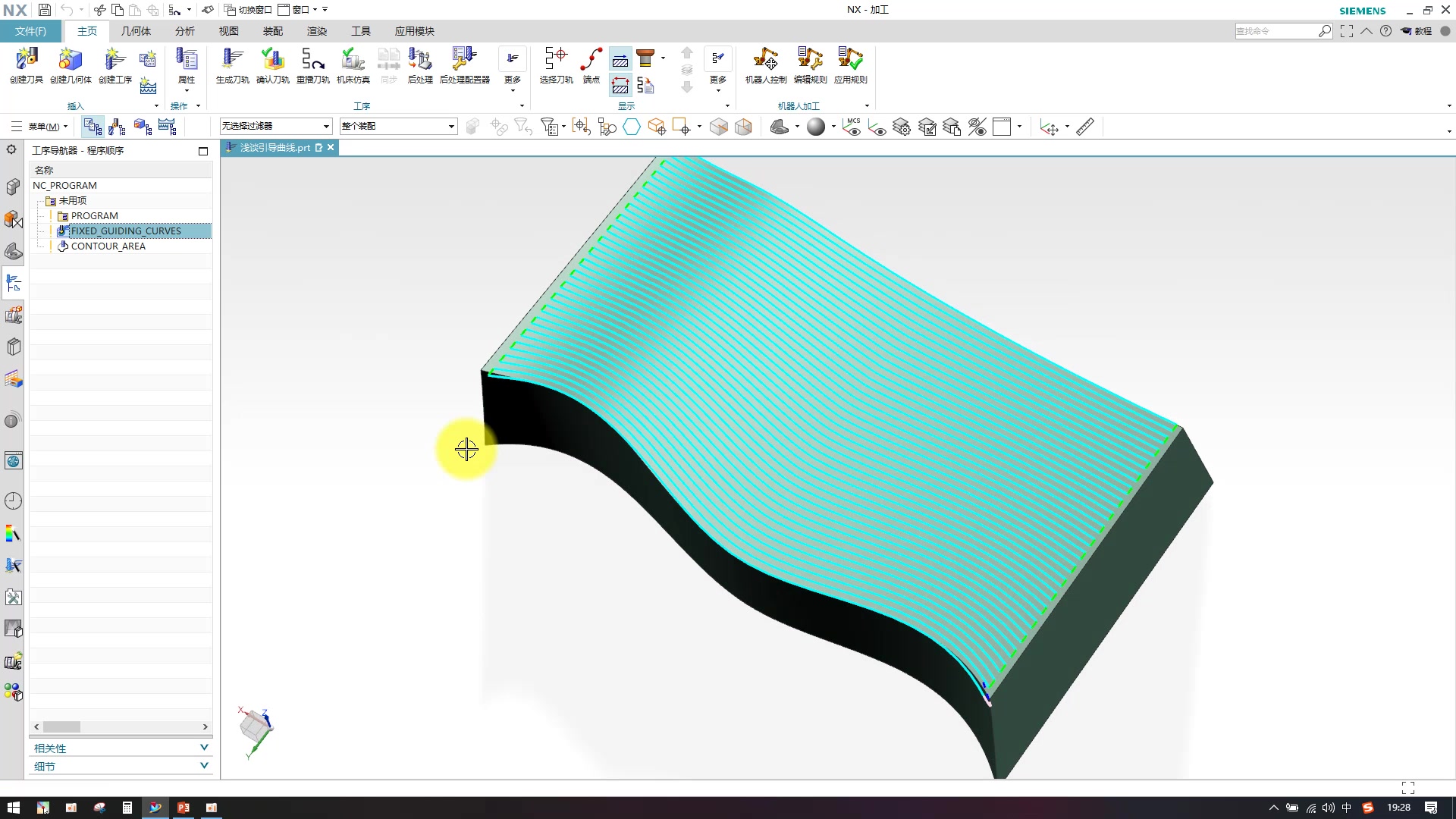Open the 无选择过滤器 selection filter dropdown
This screenshot has height=819, width=1456.
pos(326,127)
